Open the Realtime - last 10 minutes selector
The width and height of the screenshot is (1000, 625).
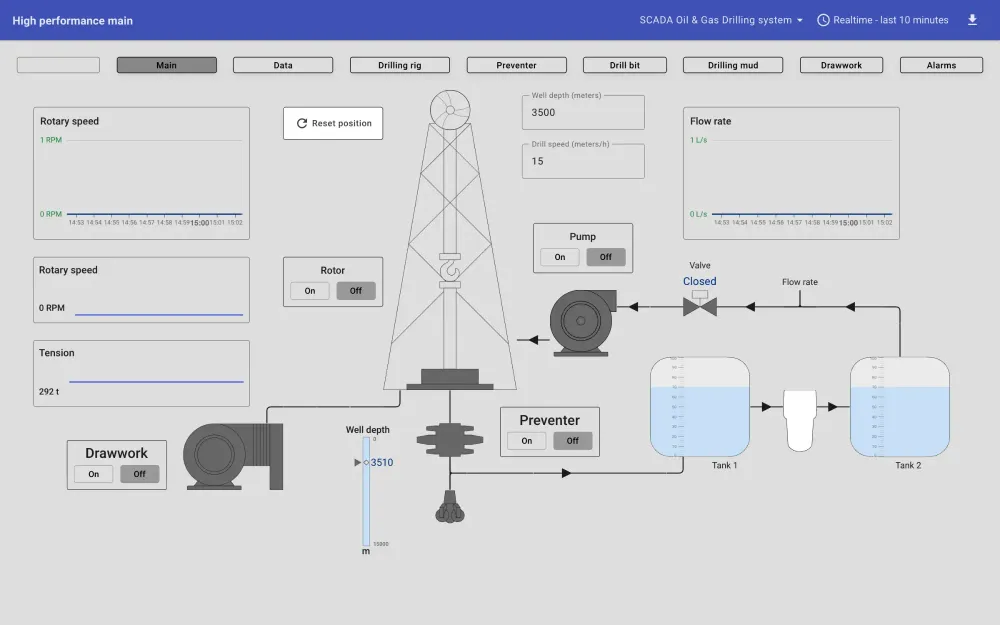click(883, 20)
